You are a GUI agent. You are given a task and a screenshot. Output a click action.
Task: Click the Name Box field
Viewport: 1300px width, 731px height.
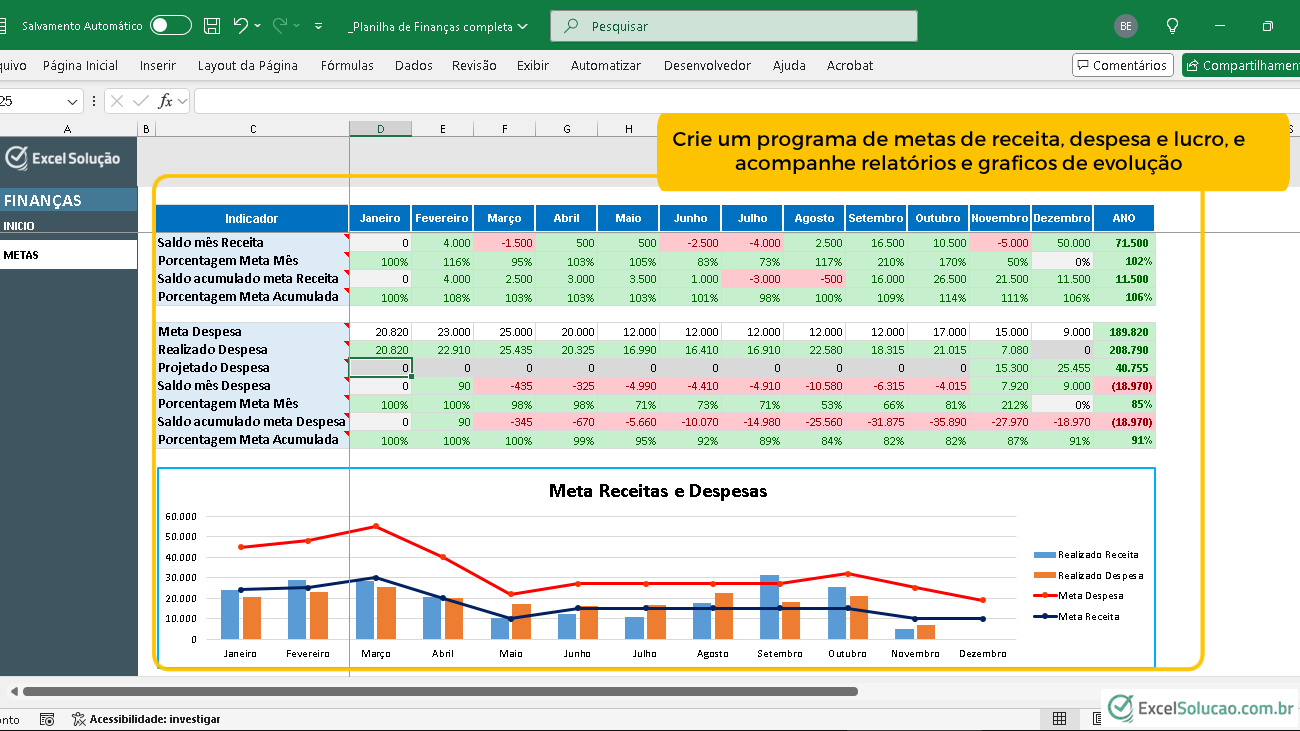click(32, 101)
